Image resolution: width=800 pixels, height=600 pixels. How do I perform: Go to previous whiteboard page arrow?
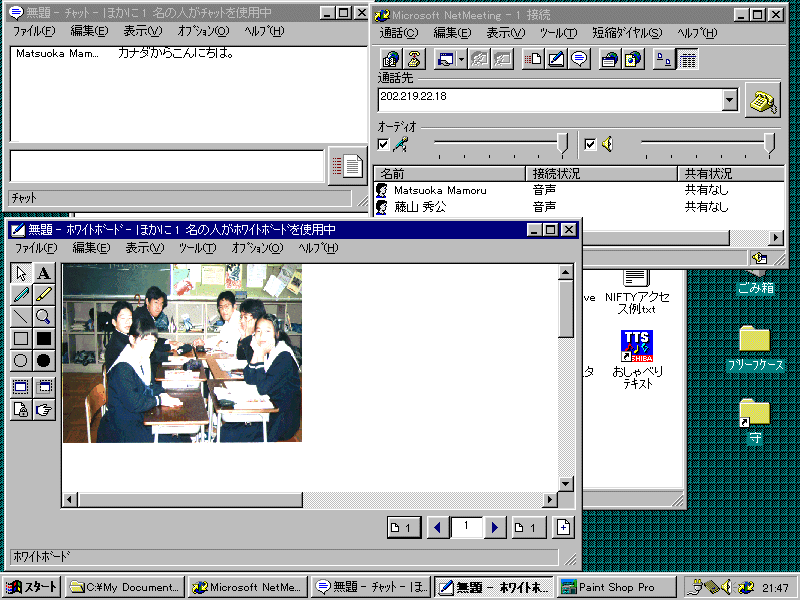point(437,528)
